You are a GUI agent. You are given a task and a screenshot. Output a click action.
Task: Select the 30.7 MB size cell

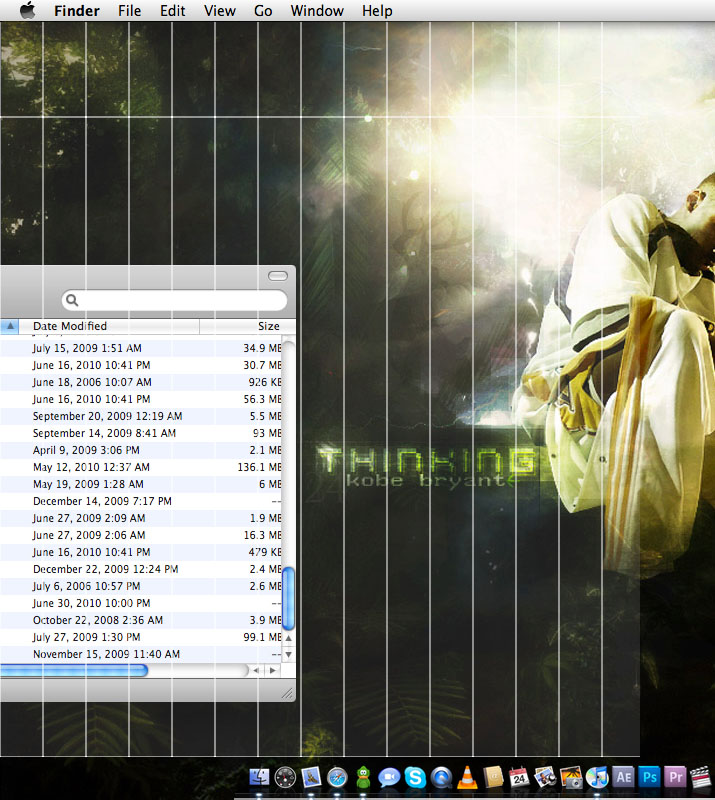(x=262, y=365)
